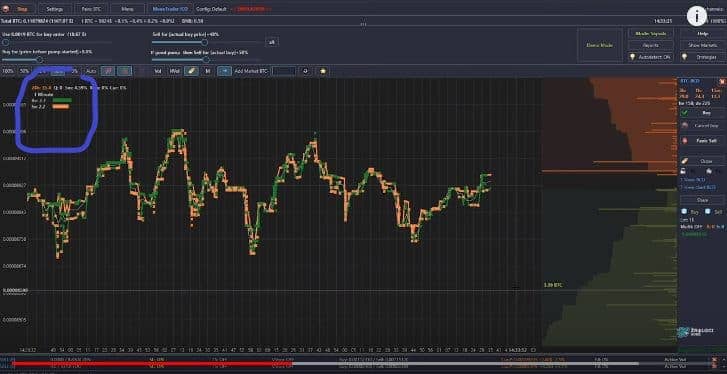727x374 pixels.
Task: Open the Settings tab
Action: click(55, 8)
